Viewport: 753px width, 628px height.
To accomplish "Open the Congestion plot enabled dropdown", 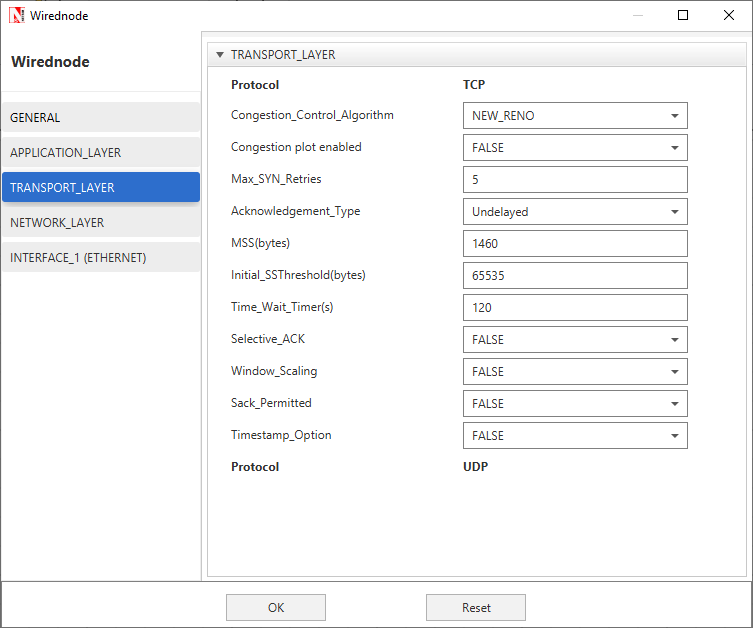I will 575,148.
